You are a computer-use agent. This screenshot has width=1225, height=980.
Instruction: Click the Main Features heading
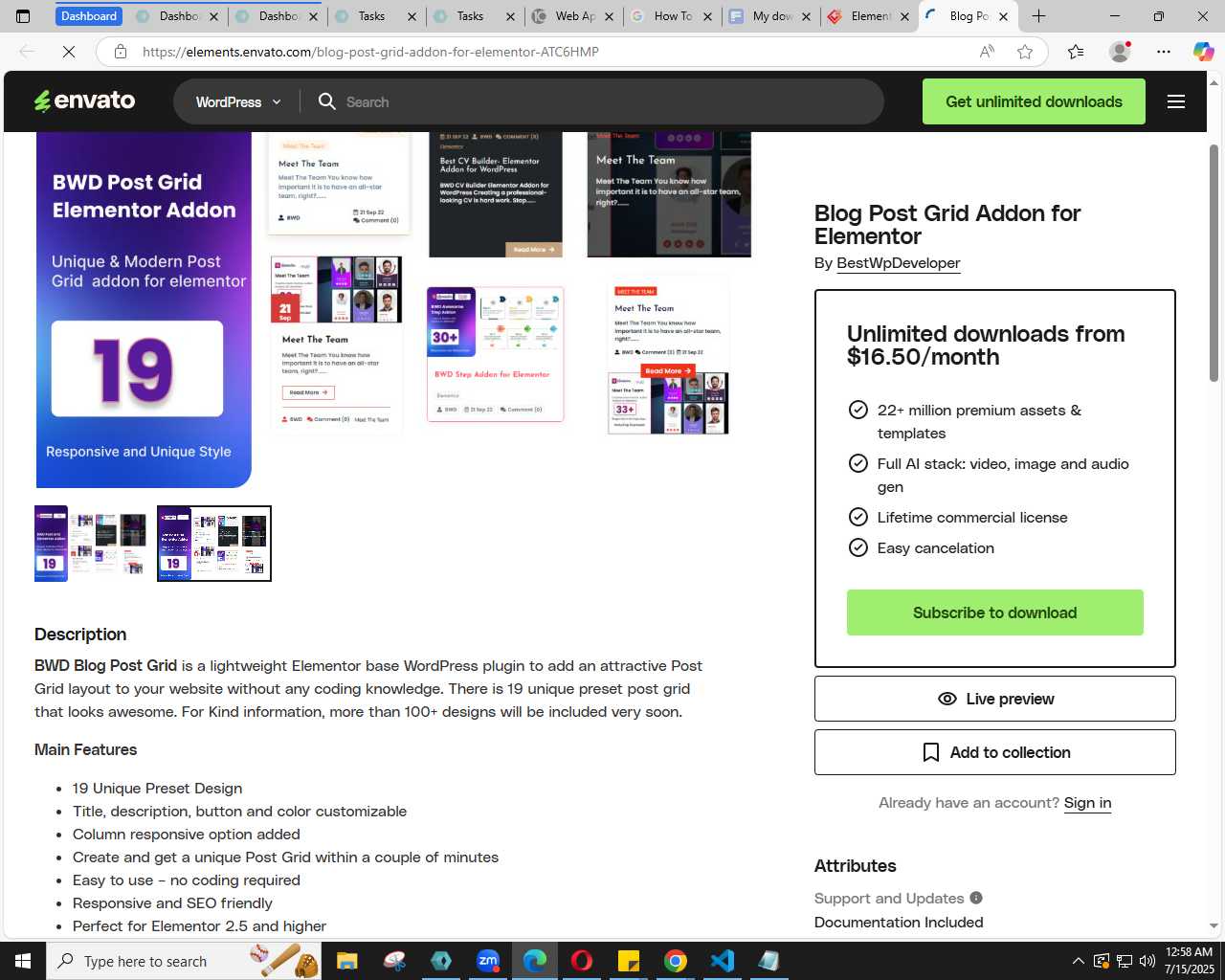pyautogui.click(x=85, y=749)
